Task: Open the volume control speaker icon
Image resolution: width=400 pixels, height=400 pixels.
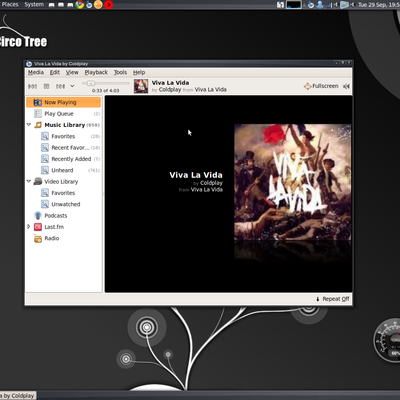Action: [x=347, y=86]
